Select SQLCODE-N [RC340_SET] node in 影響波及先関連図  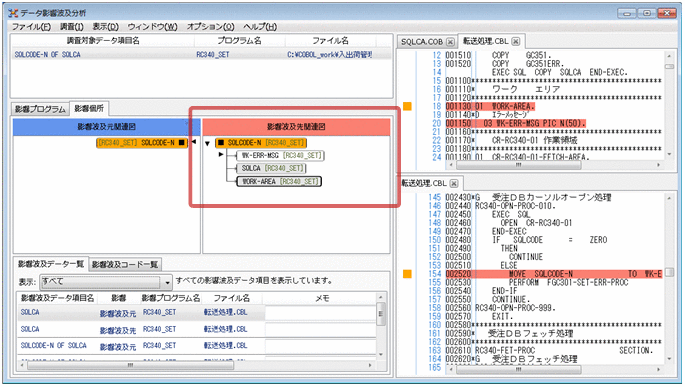(x=261, y=143)
